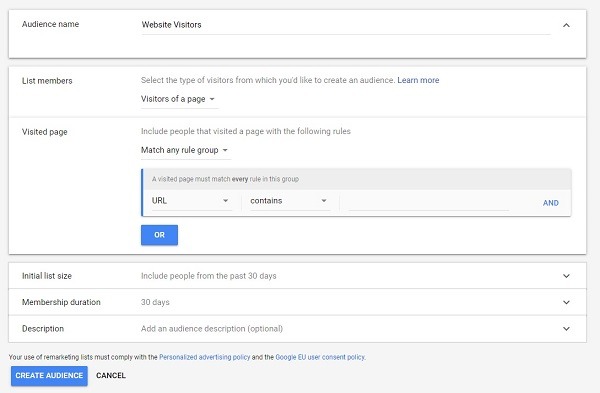Image resolution: width=600 pixels, height=393 pixels.
Task: Click the AND rule link
Action: (551, 203)
